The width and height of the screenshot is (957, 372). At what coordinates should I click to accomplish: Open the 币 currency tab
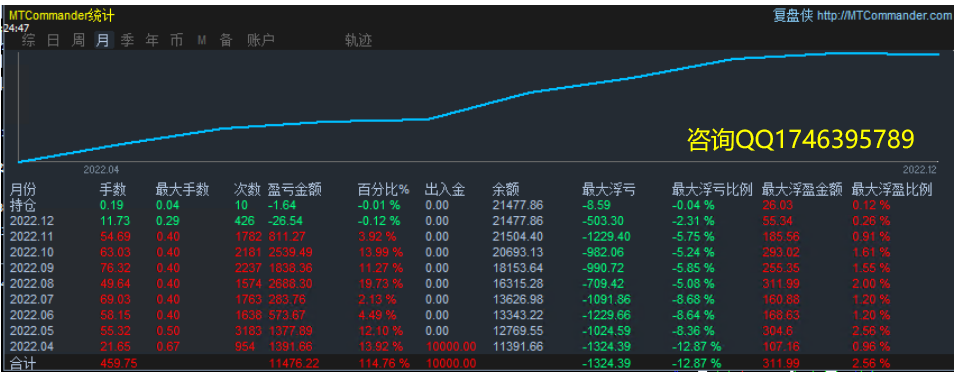click(x=176, y=41)
